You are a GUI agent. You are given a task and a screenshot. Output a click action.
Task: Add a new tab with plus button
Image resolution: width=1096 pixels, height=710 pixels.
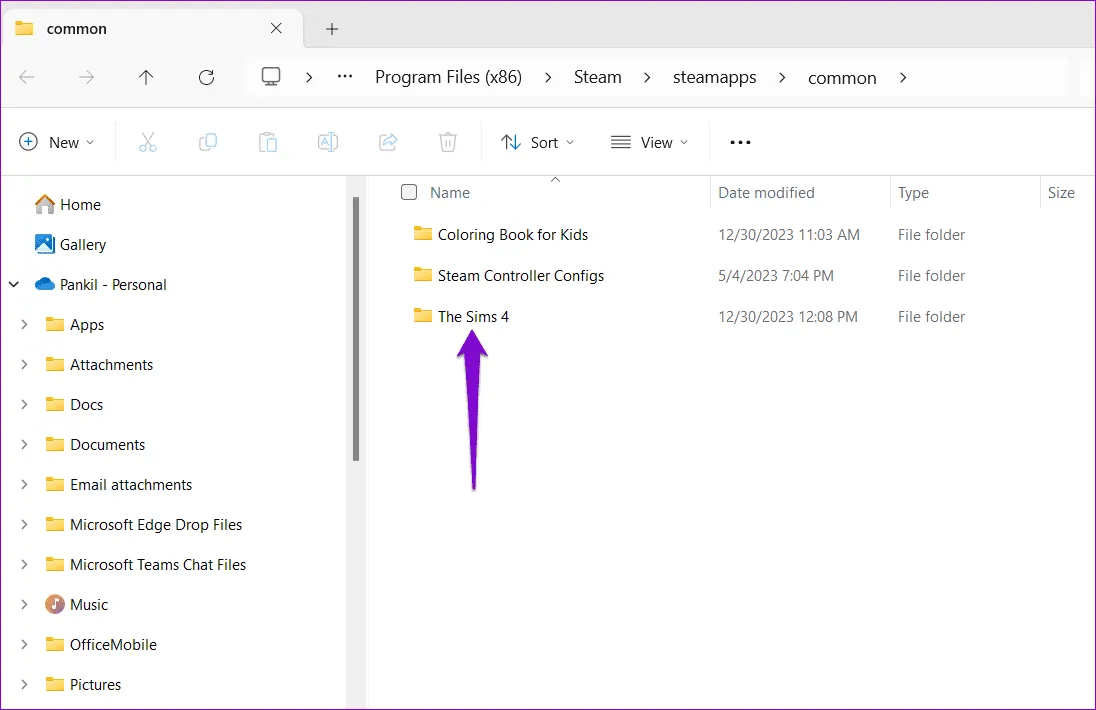(x=332, y=29)
